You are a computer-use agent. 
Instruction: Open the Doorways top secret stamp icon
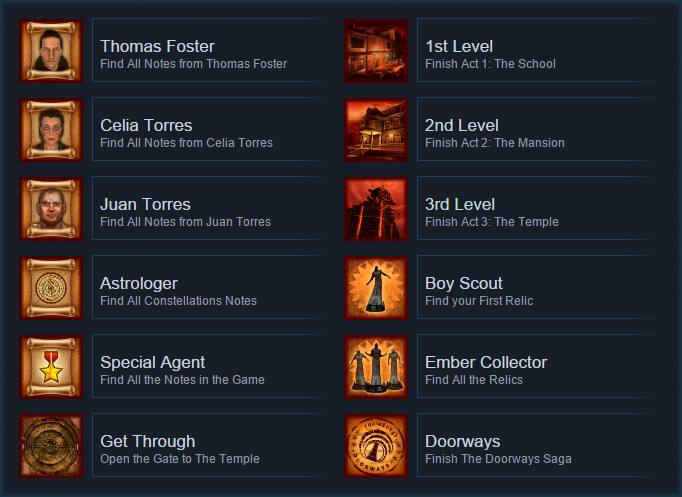[x=376, y=446]
